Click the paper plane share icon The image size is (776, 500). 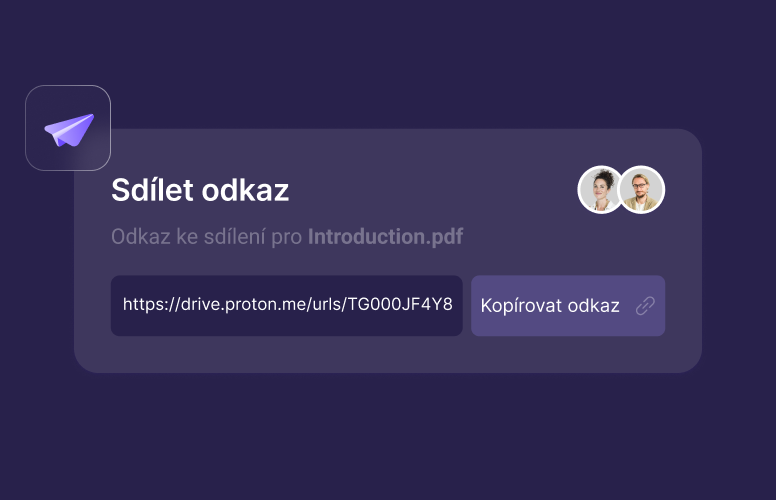(68, 129)
